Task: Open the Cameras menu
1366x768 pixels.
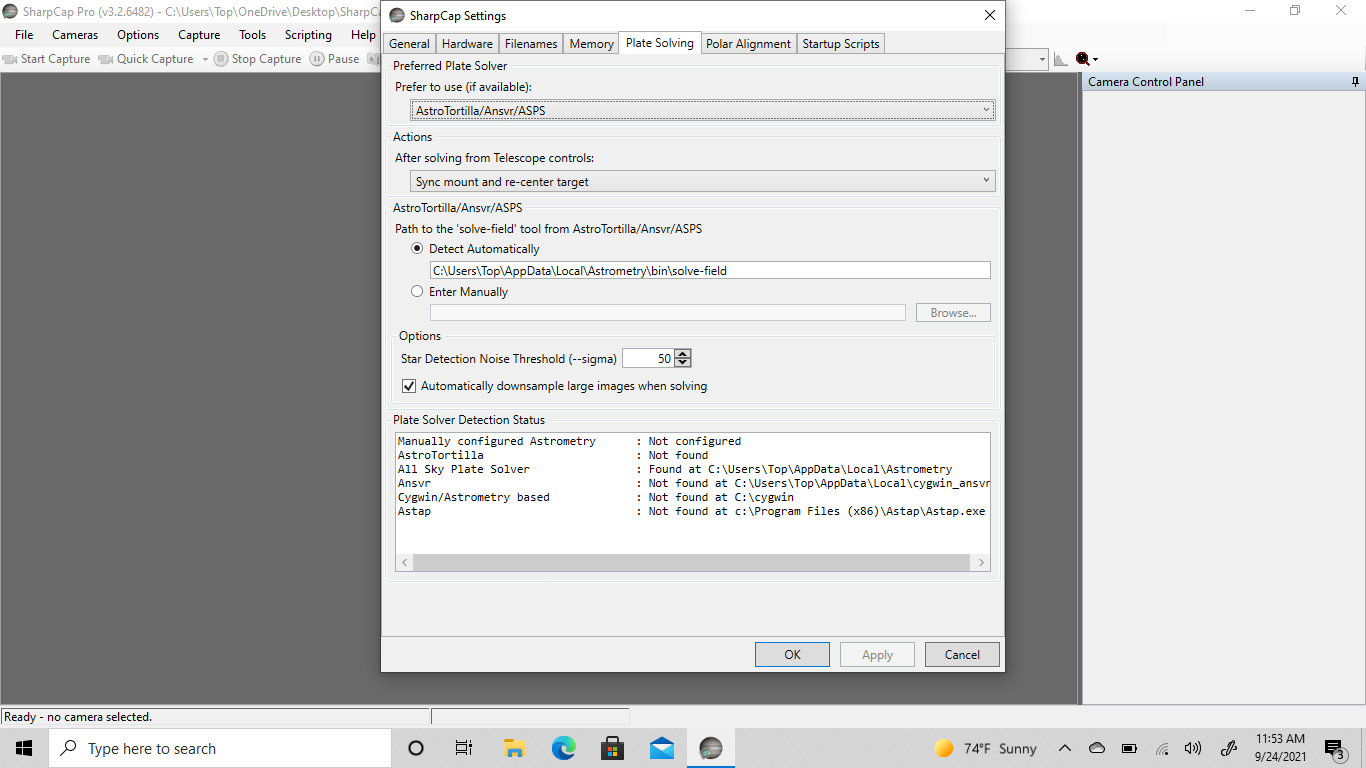Action: point(75,35)
